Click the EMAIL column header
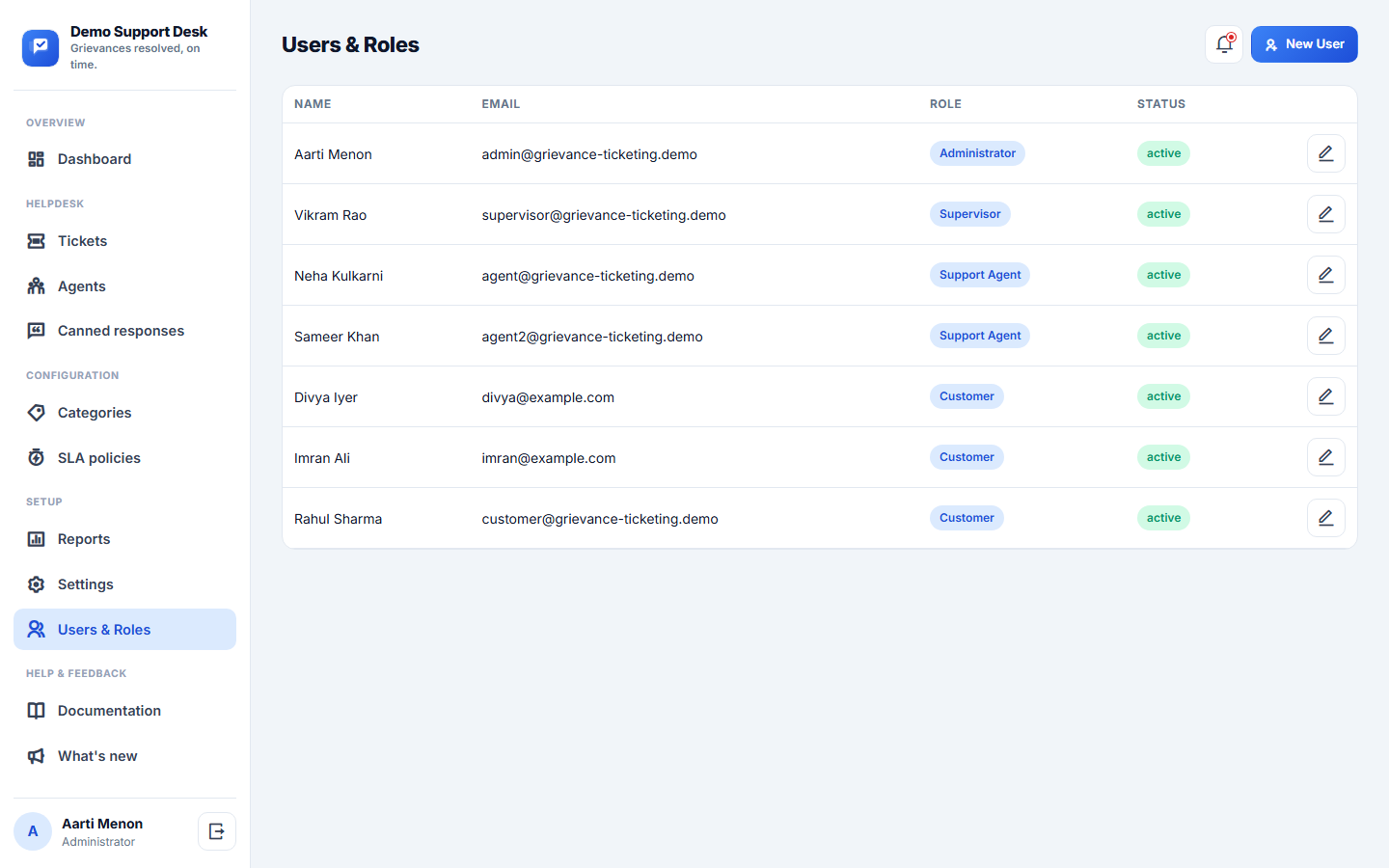 click(x=501, y=104)
